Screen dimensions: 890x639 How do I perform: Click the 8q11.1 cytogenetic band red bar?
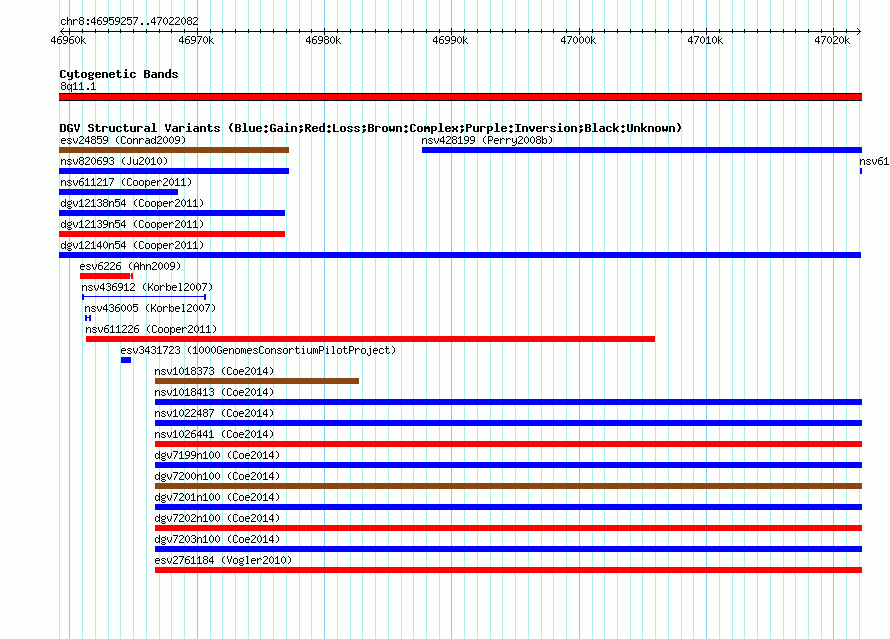[460, 97]
